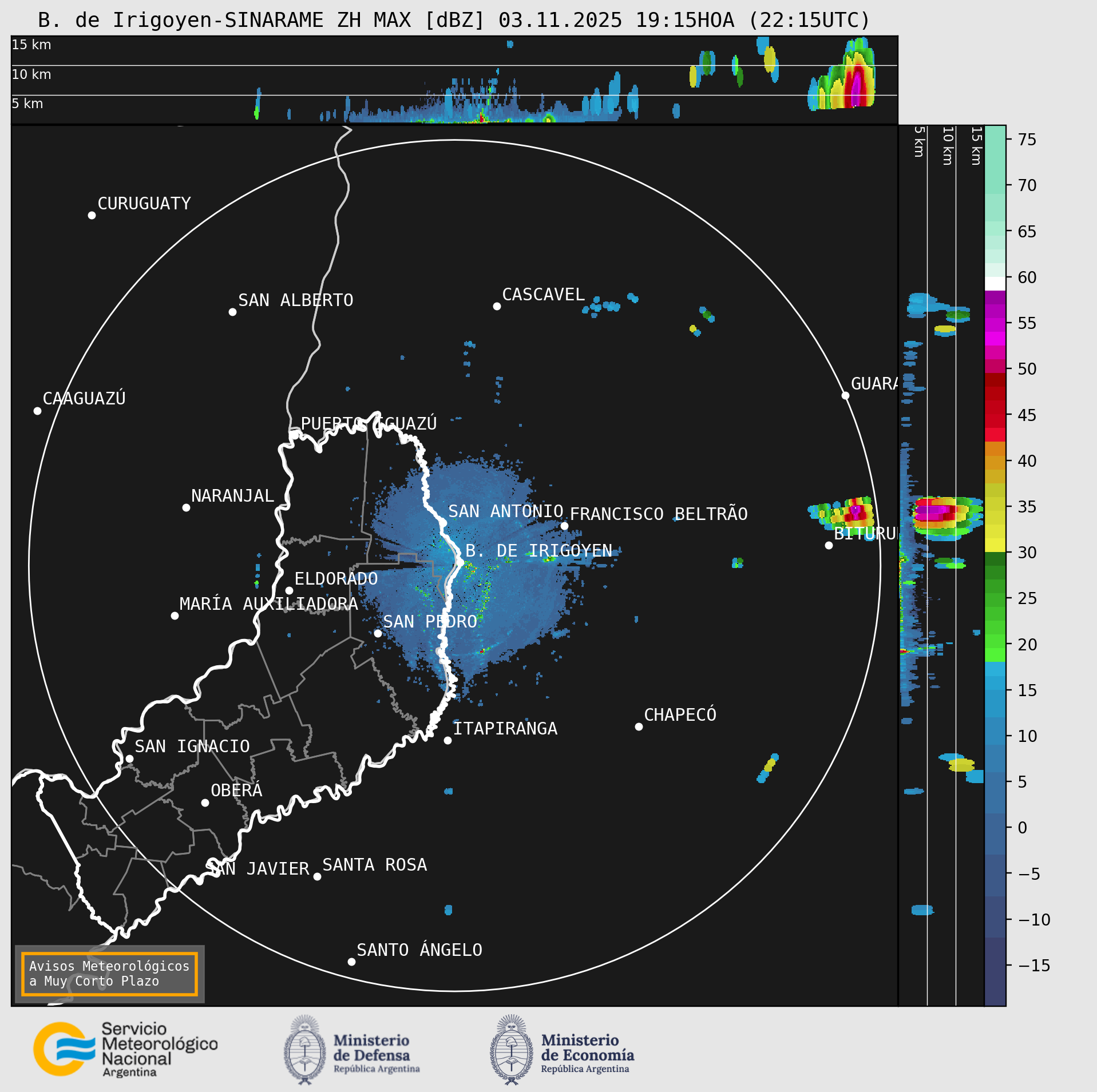The width and height of the screenshot is (1097, 1092).
Task: Click the Ministerio de Defensa emblem
Action: point(305,1050)
